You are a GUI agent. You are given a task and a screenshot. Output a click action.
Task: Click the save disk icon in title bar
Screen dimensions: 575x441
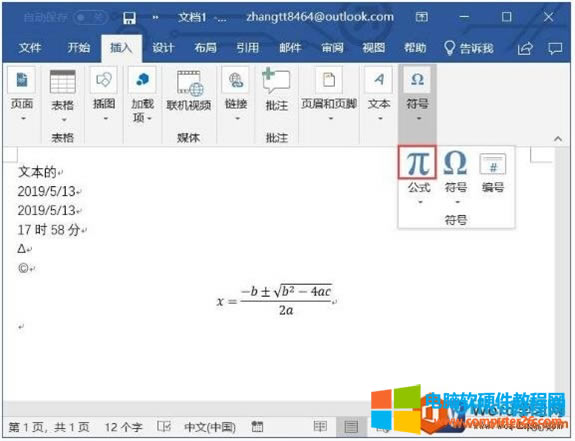pyautogui.click(x=129, y=18)
